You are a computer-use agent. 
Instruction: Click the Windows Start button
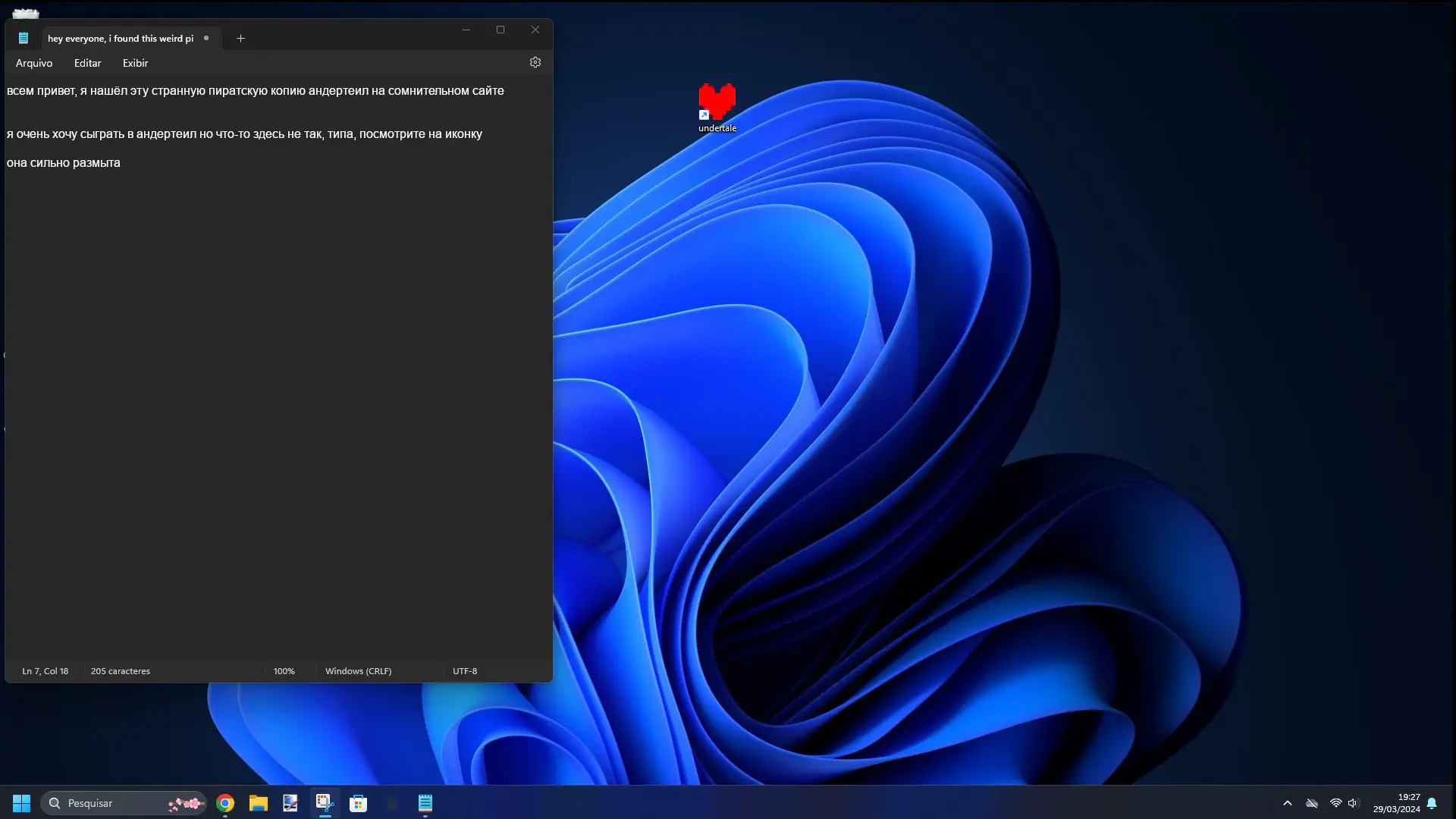coord(21,803)
